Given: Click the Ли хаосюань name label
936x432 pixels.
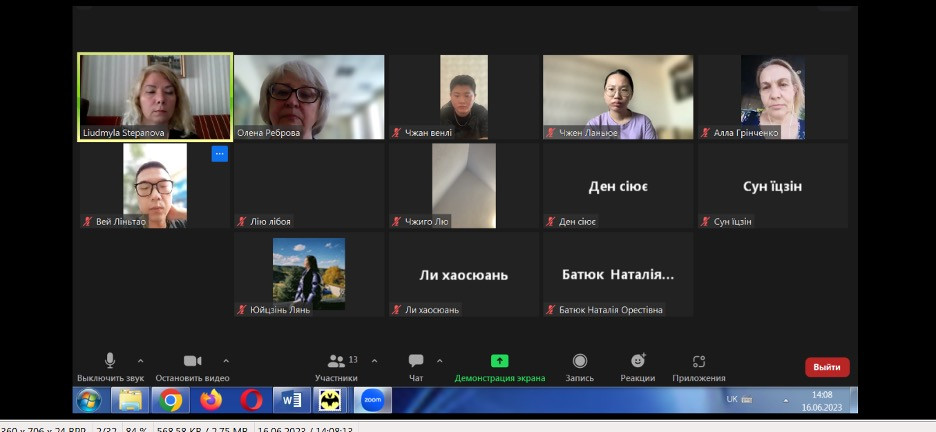Looking at the screenshot, I should (x=432, y=310).
